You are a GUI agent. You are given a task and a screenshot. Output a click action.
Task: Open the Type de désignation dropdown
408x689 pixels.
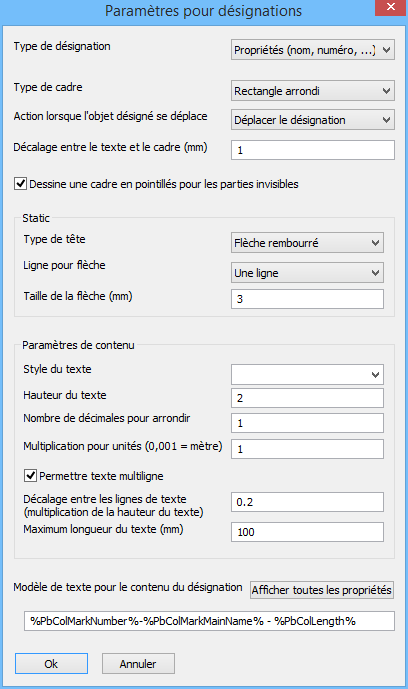(313, 50)
